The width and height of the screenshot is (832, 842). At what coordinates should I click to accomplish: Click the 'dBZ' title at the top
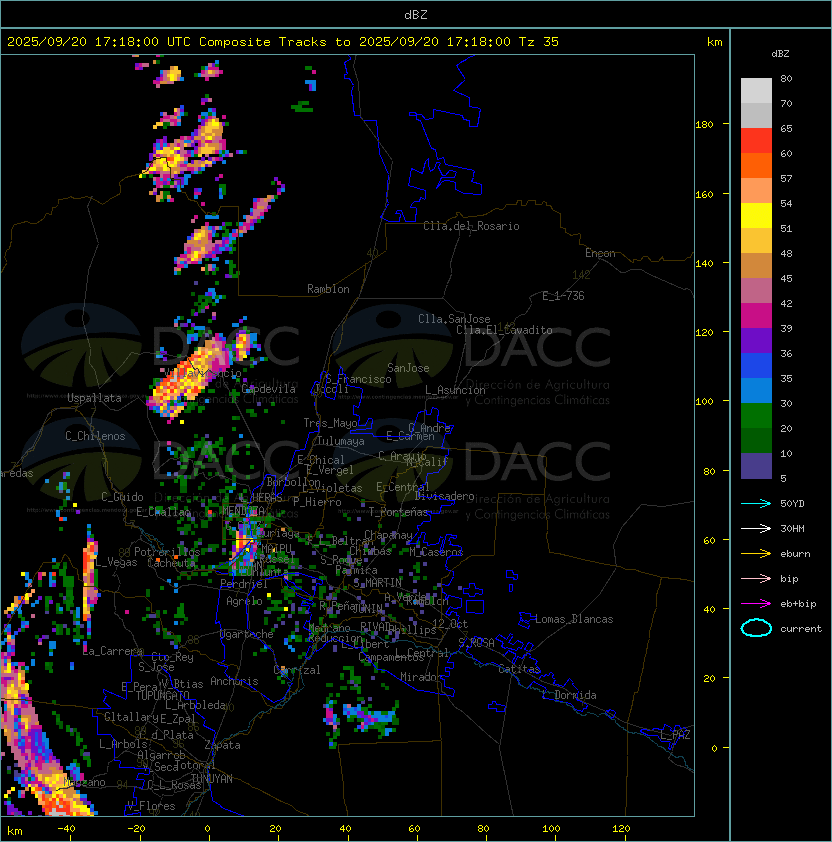pyautogui.click(x=416, y=14)
